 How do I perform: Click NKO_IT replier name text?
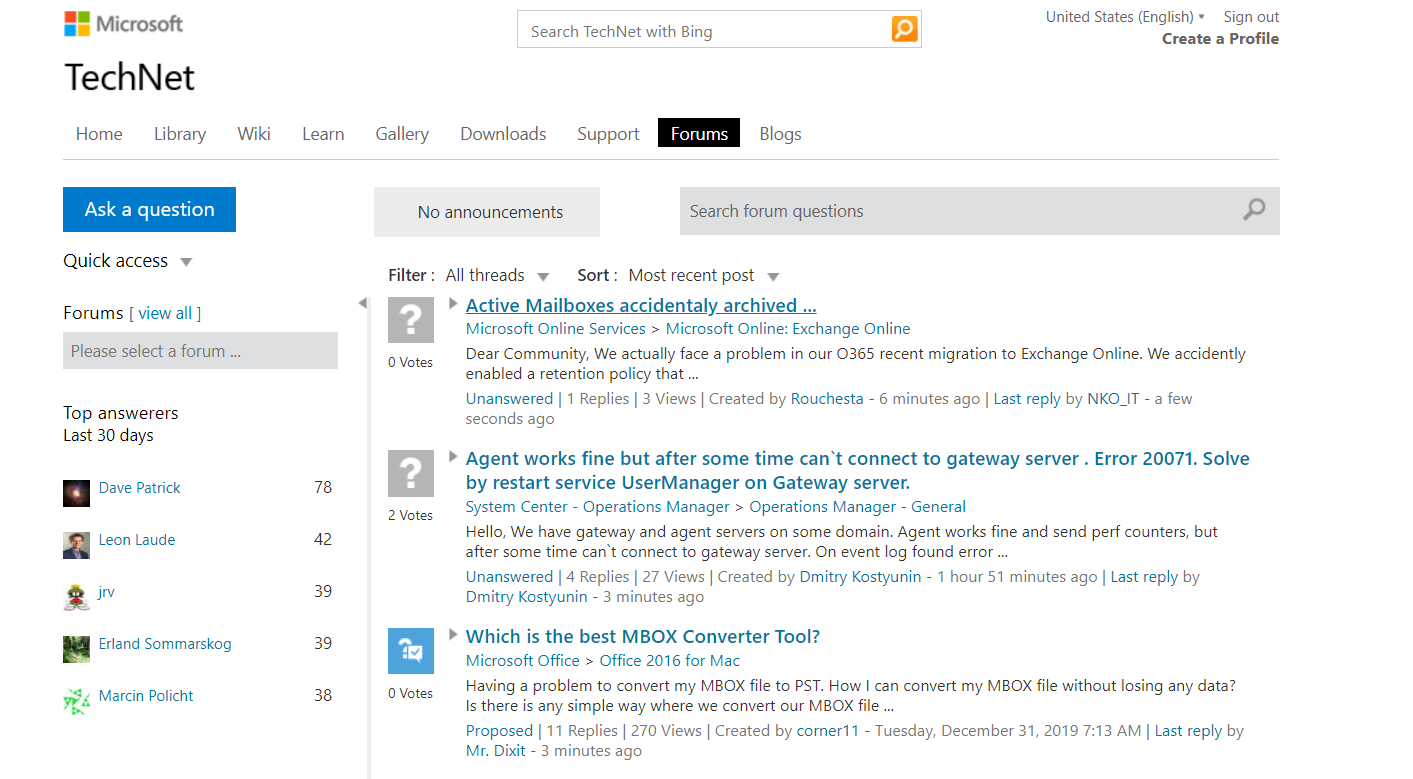tap(1113, 398)
